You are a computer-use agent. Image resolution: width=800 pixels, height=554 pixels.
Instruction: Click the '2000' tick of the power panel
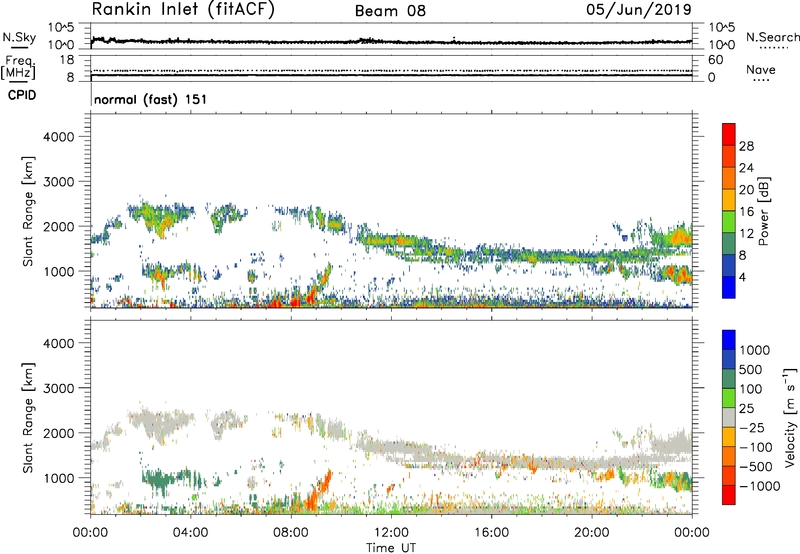(58, 226)
